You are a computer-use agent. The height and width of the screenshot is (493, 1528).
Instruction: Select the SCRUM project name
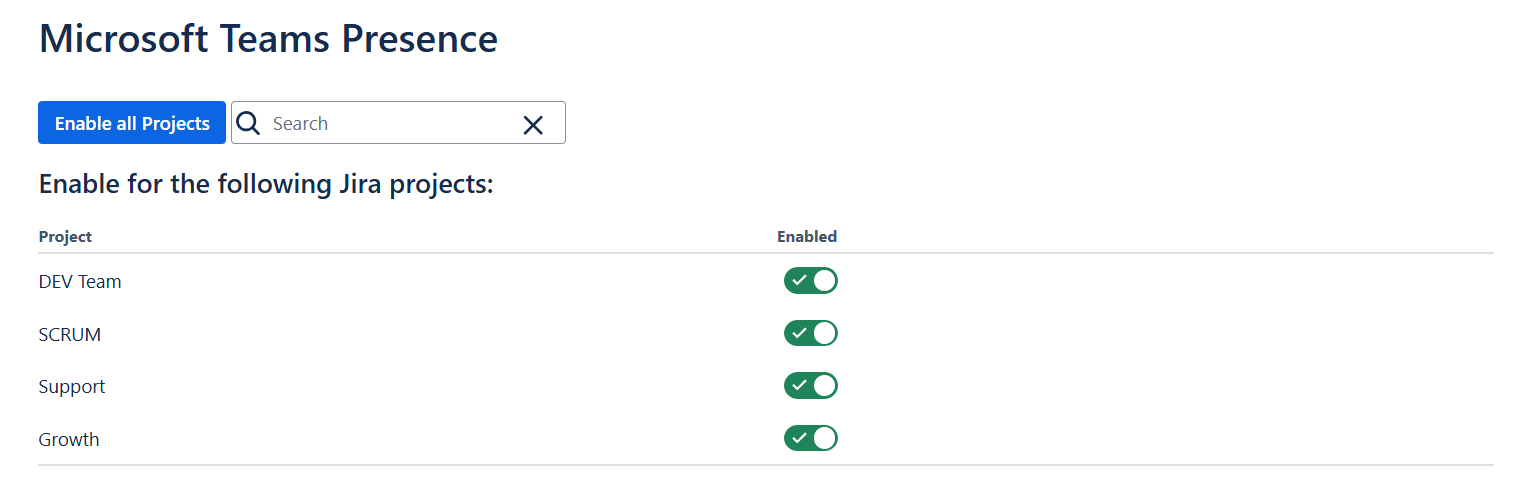coord(70,335)
